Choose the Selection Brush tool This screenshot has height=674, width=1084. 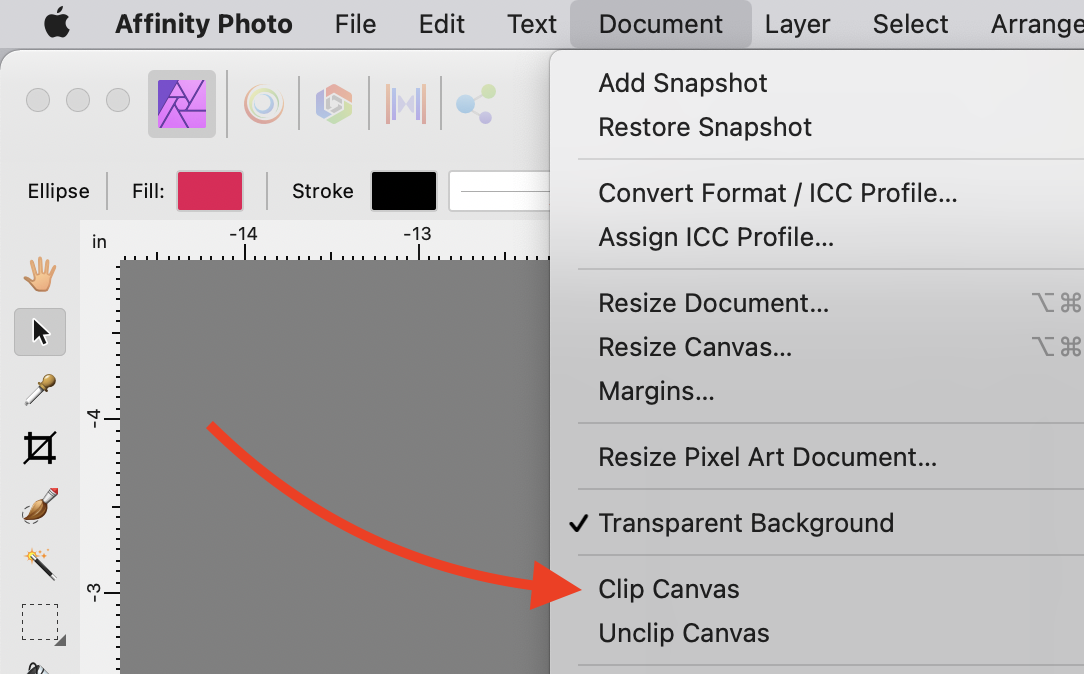coord(40,506)
